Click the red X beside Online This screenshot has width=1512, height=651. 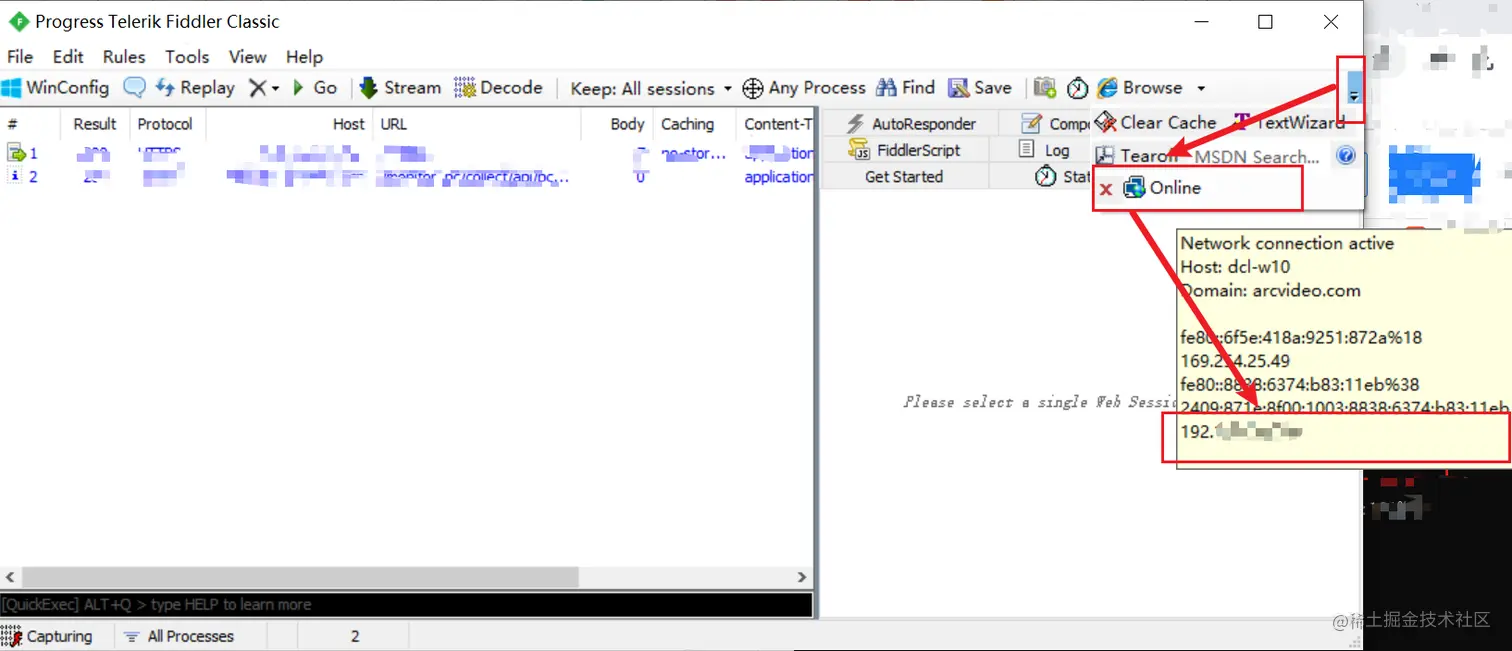pos(1106,189)
